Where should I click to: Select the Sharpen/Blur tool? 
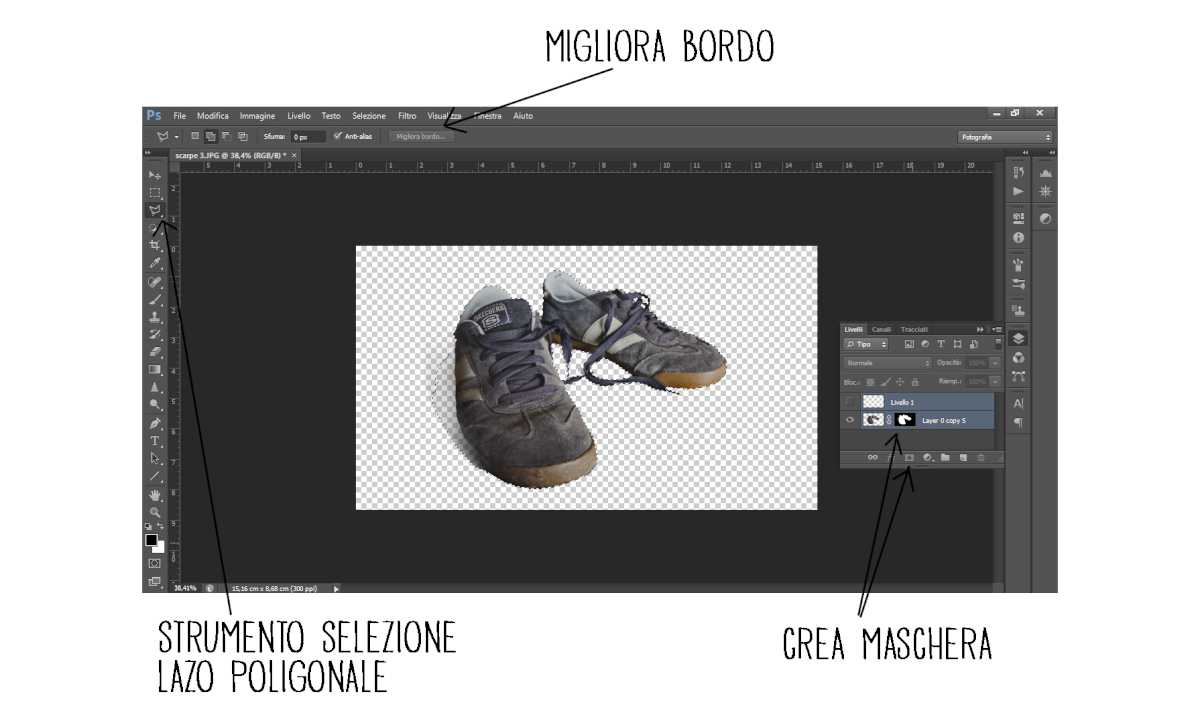(x=154, y=386)
